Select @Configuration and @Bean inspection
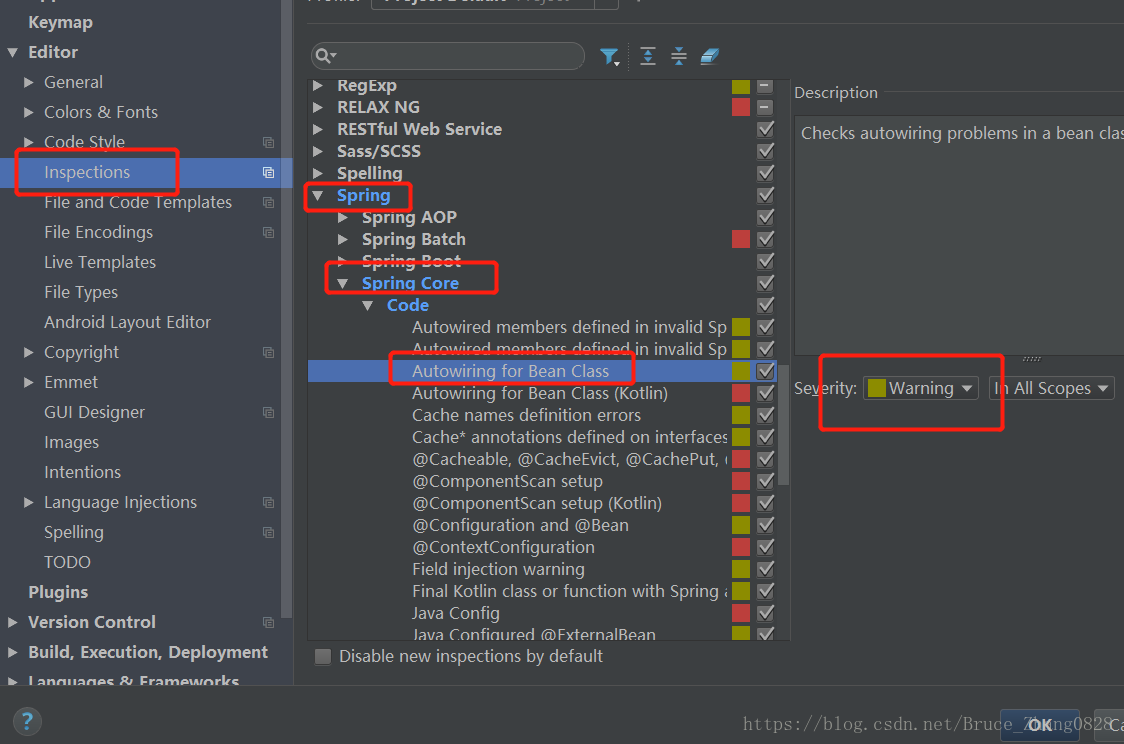 (520, 525)
